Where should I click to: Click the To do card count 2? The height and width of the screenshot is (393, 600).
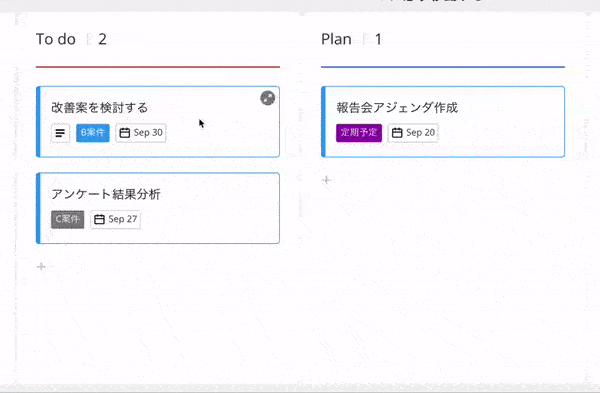tap(102, 39)
